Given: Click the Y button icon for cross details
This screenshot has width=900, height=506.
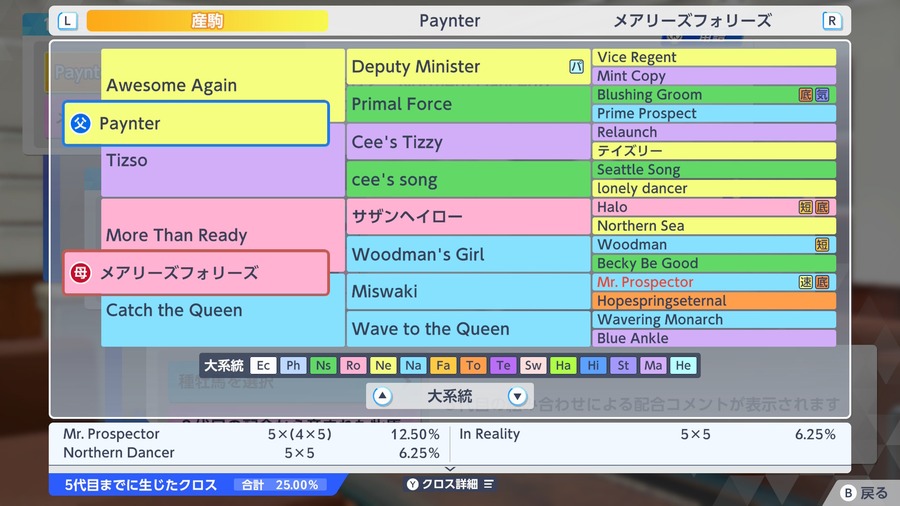Looking at the screenshot, I should (x=413, y=484).
